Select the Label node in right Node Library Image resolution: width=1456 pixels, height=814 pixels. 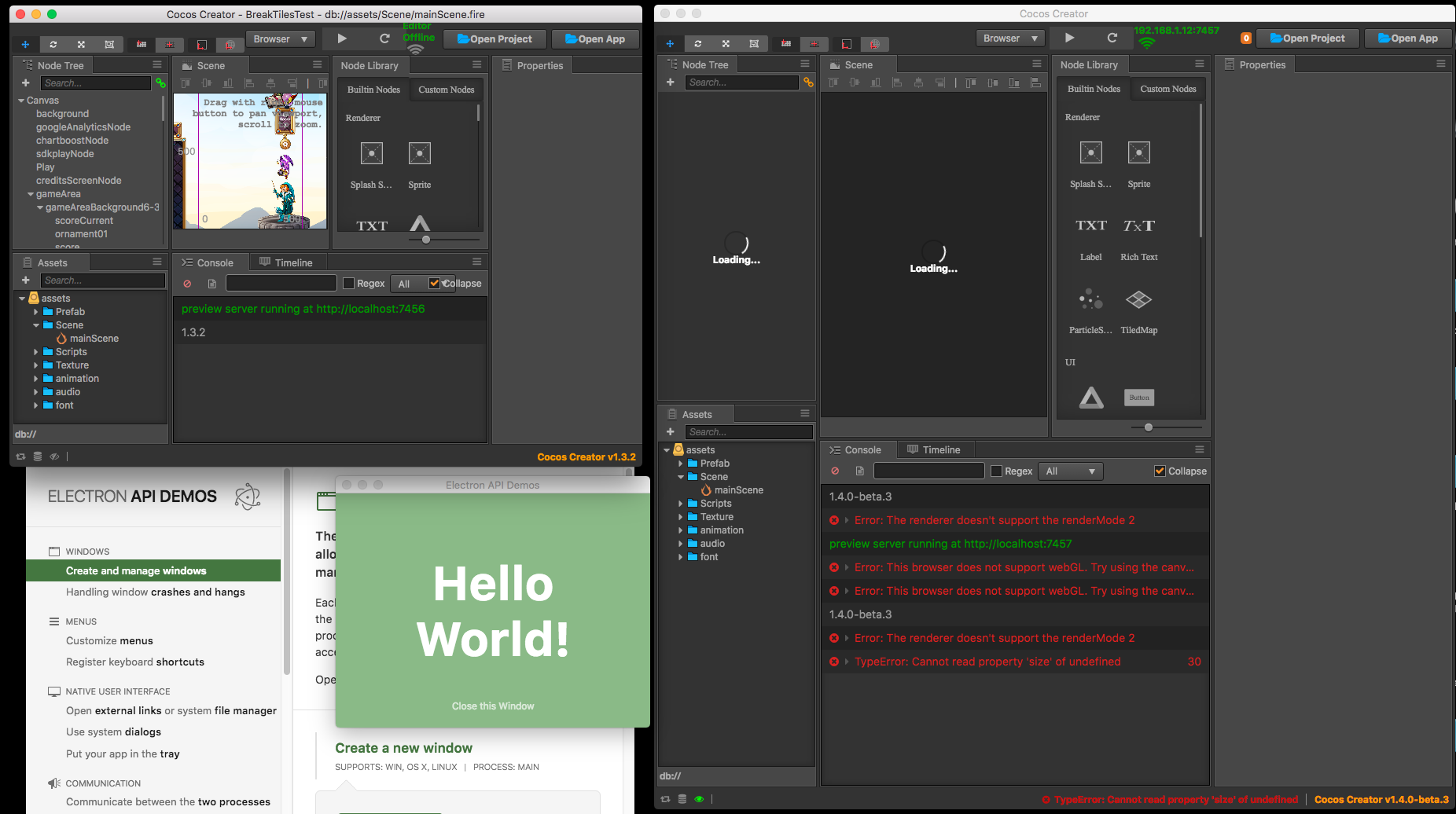[x=1091, y=239]
